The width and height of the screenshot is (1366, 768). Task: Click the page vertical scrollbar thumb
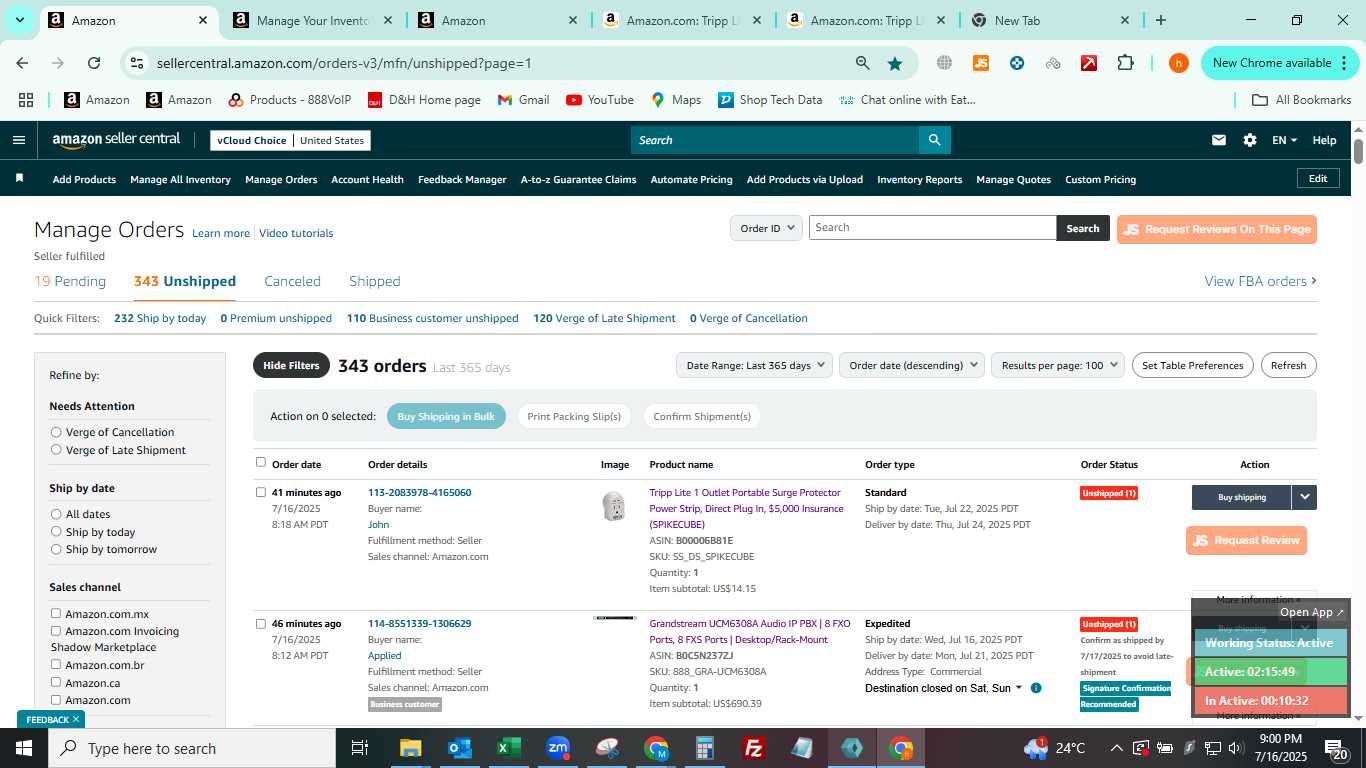(1359, 152)
